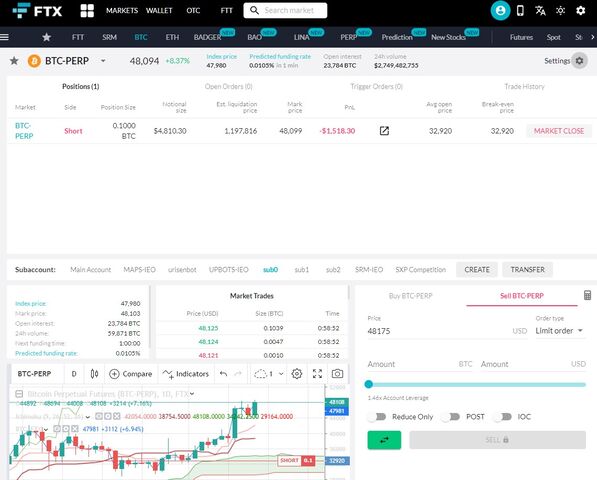Open the apps grid icon
Screen dimensions: 597x480
(x=87, y=11)
